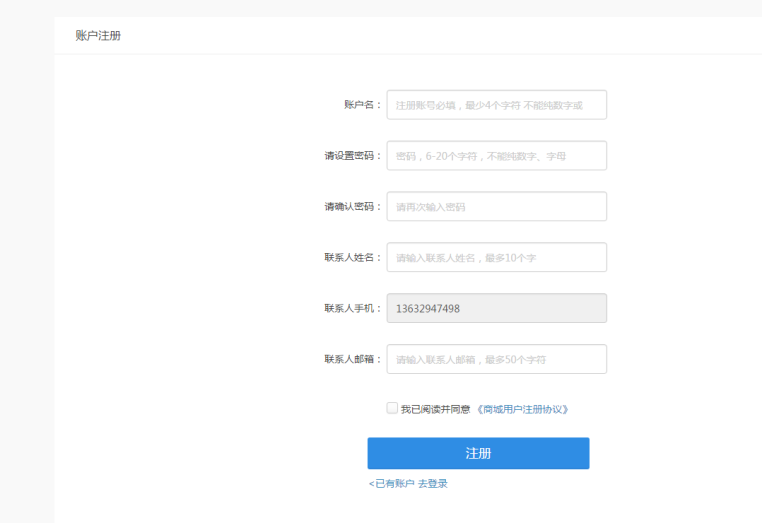Click the 联系人手机： label text
Image resolution: width=762 pixels, height=523 pixels.
[352, 309]
